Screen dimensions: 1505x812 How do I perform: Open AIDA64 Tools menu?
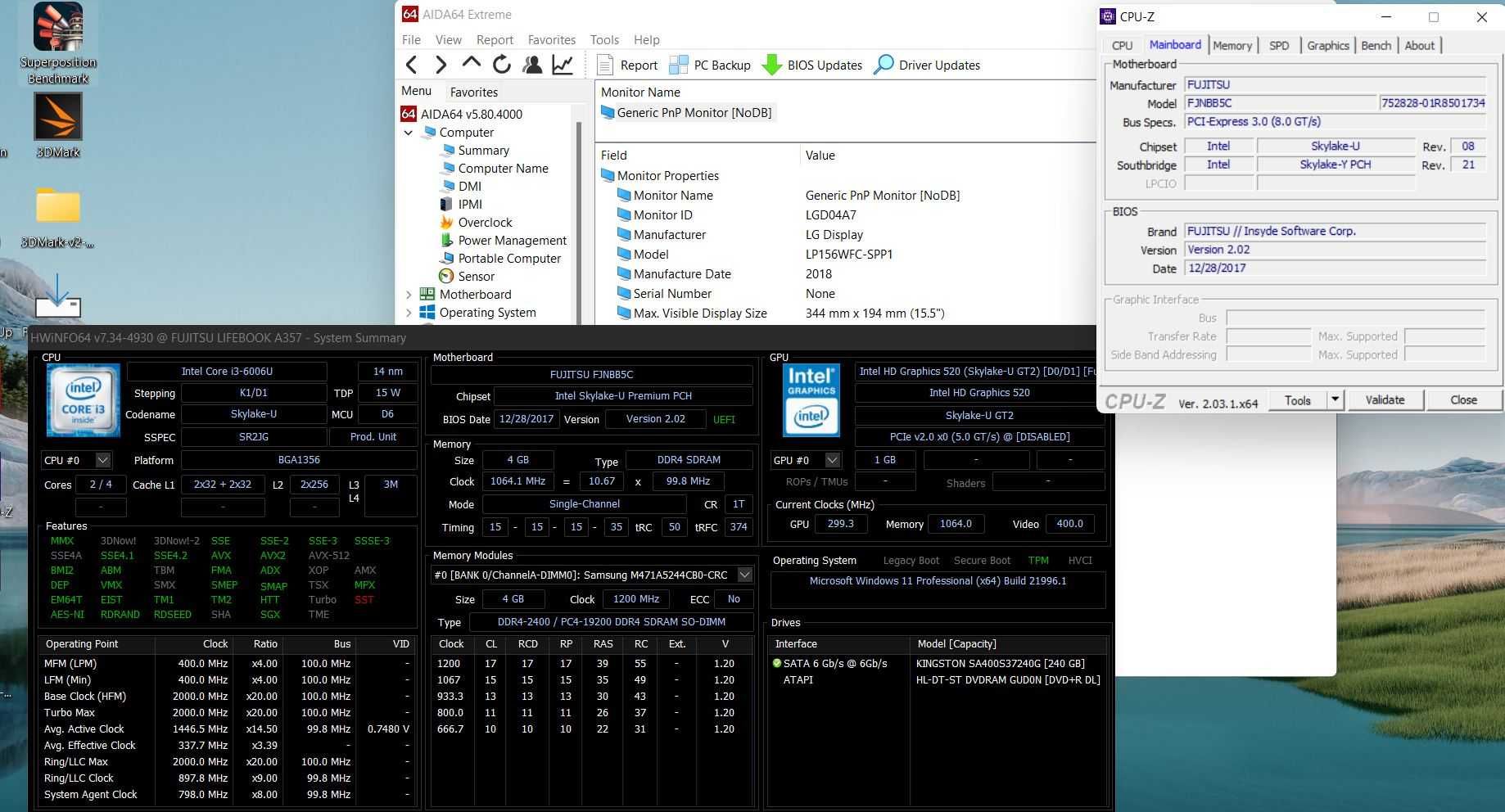604,39
